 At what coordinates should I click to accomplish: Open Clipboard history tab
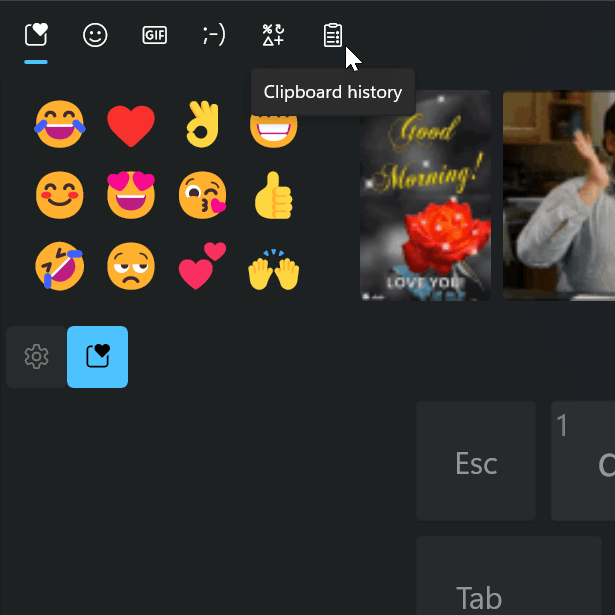(x=333, y=35)
